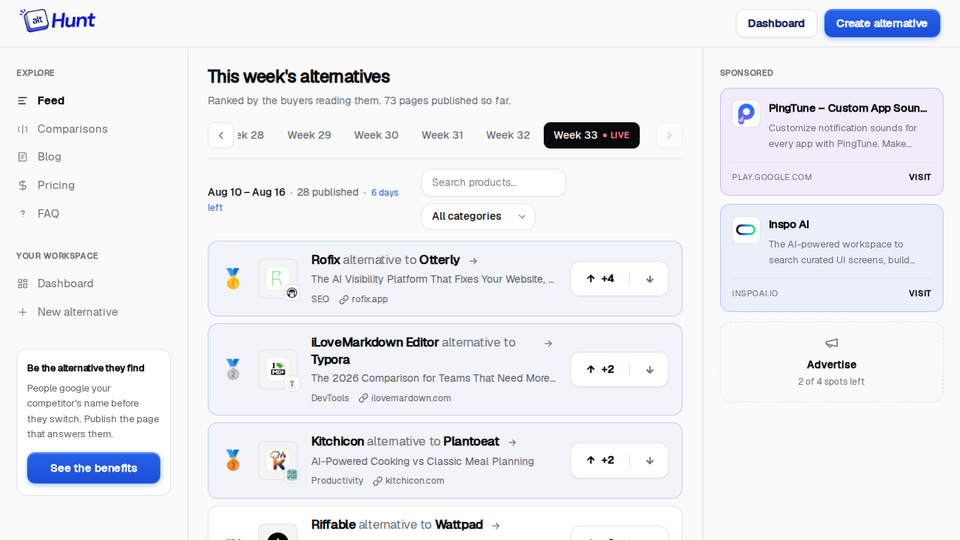Click arrow beside iLoveMarkdown Editor title
Viewport: 960px width, 540px height.
pos(548,343)
